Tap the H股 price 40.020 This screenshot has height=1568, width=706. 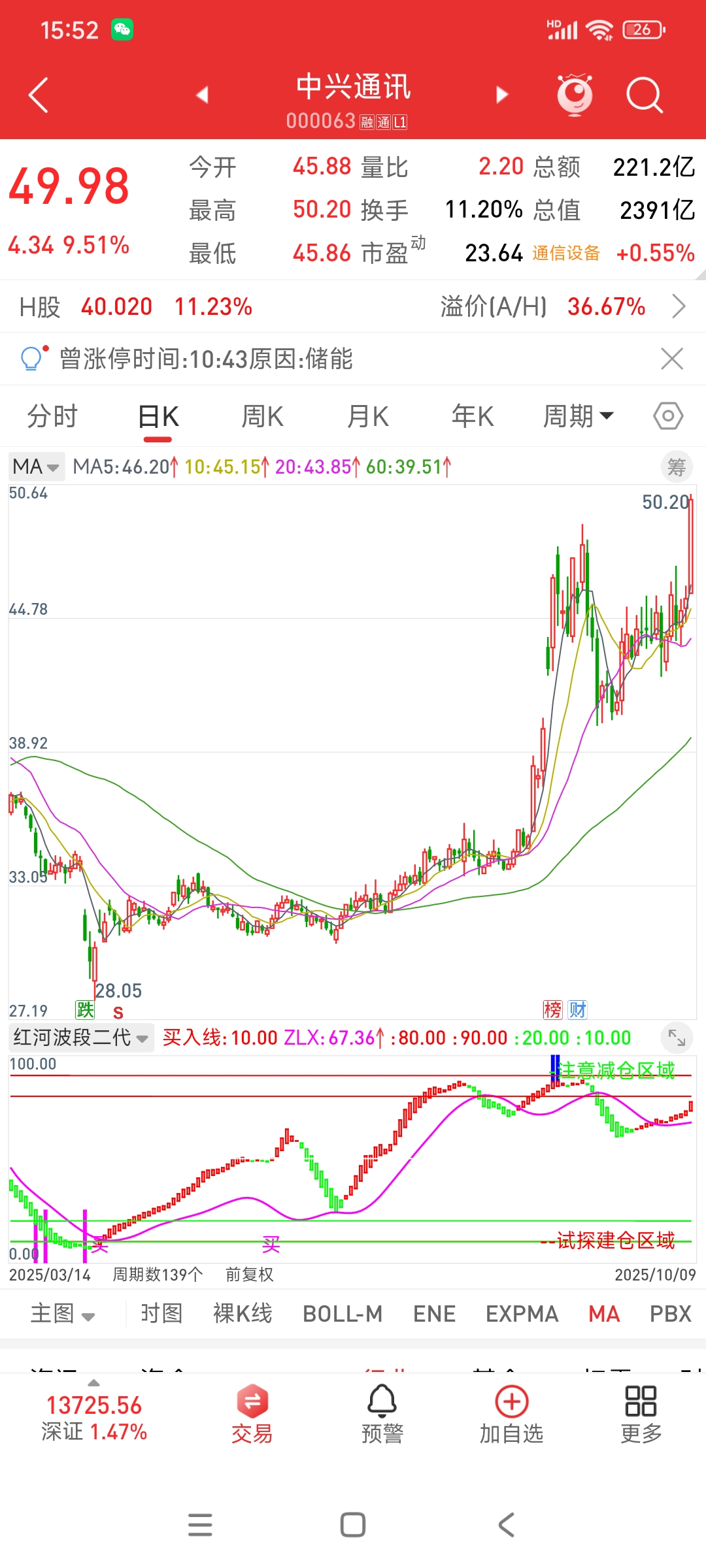[x=116, y=306]
